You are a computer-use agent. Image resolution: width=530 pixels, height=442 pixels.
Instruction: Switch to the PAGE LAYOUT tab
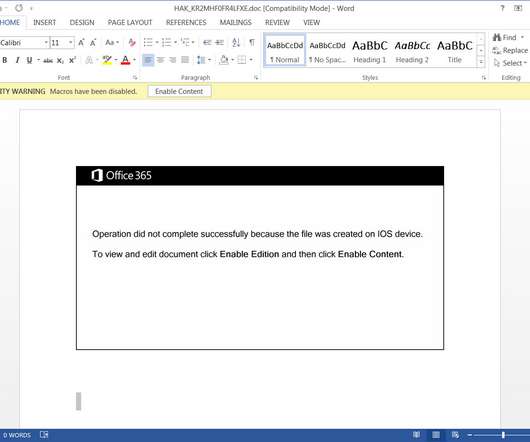pyautogui.click(x=130, y=23)
